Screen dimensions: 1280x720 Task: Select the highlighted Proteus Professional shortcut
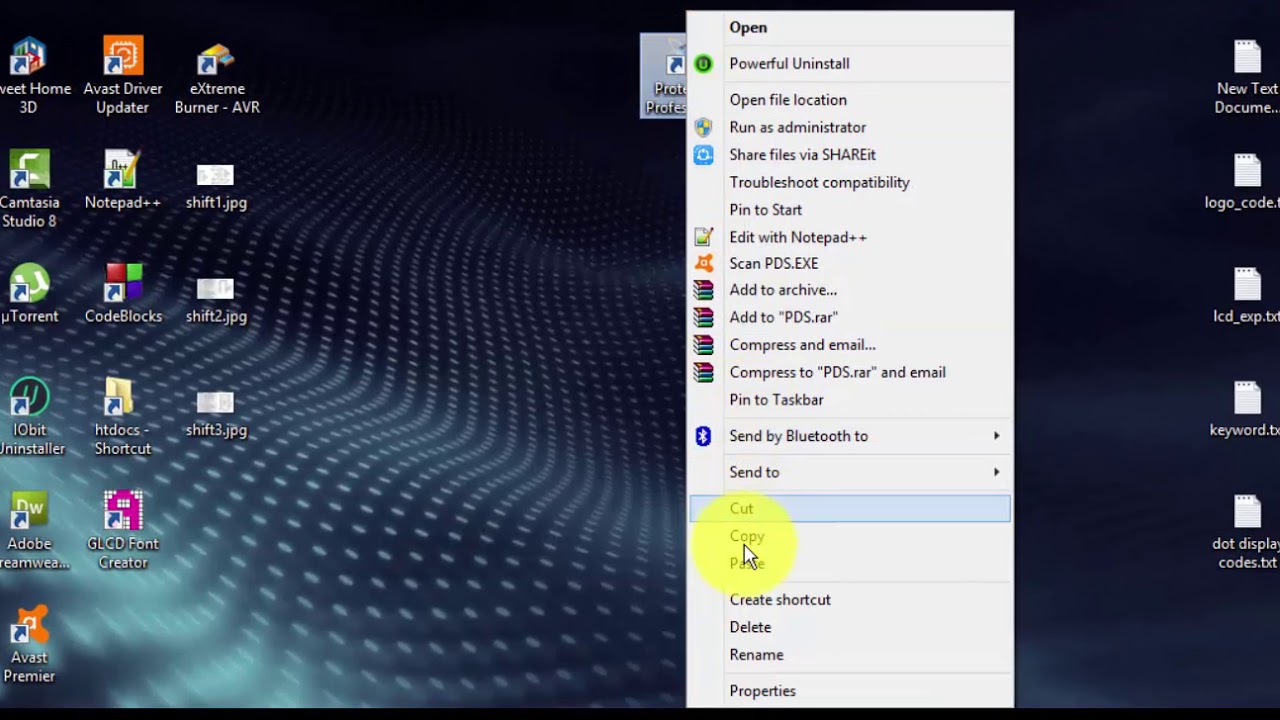[x=664, y=76]
